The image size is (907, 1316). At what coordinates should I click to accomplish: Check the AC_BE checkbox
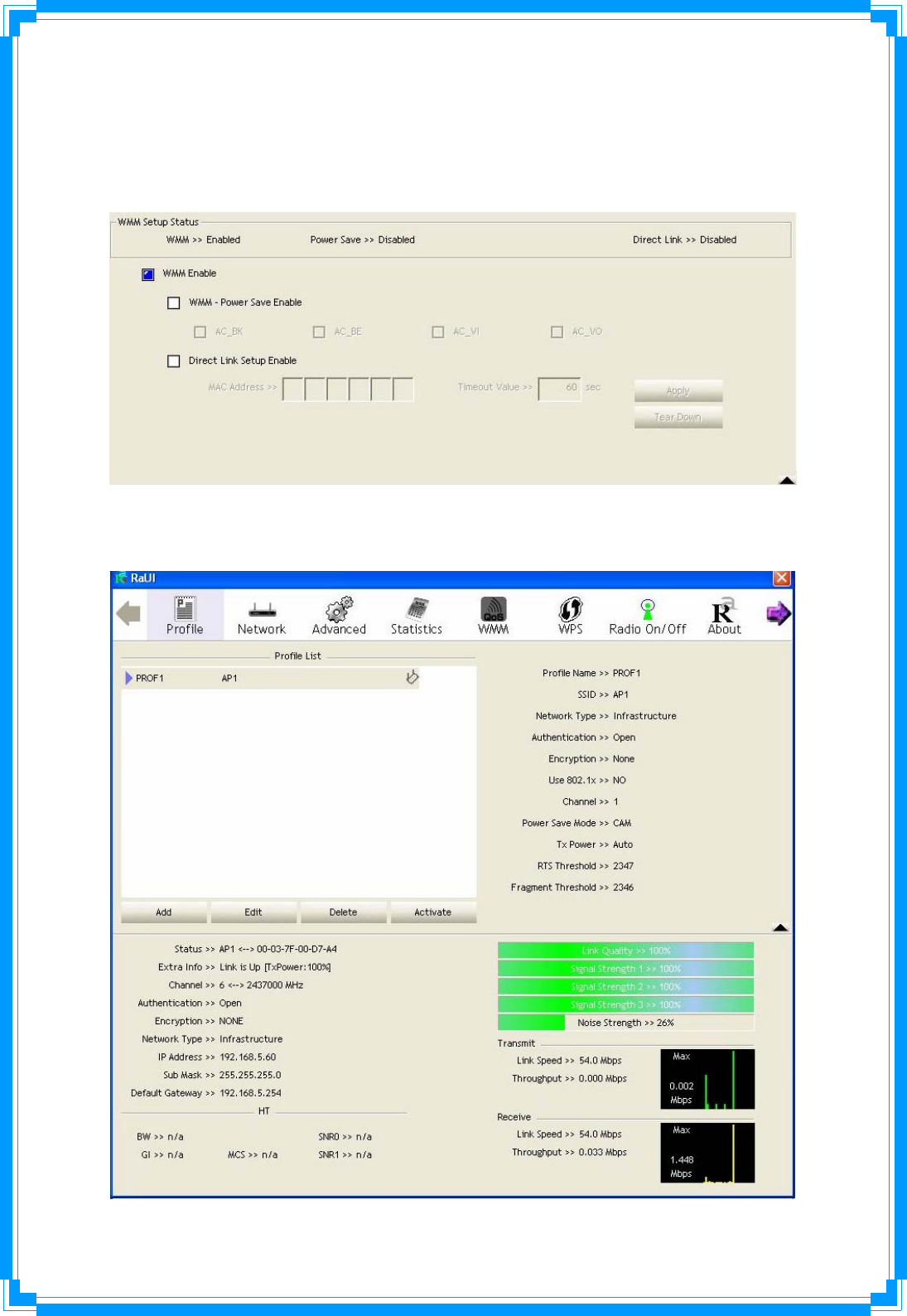[319, 331]
